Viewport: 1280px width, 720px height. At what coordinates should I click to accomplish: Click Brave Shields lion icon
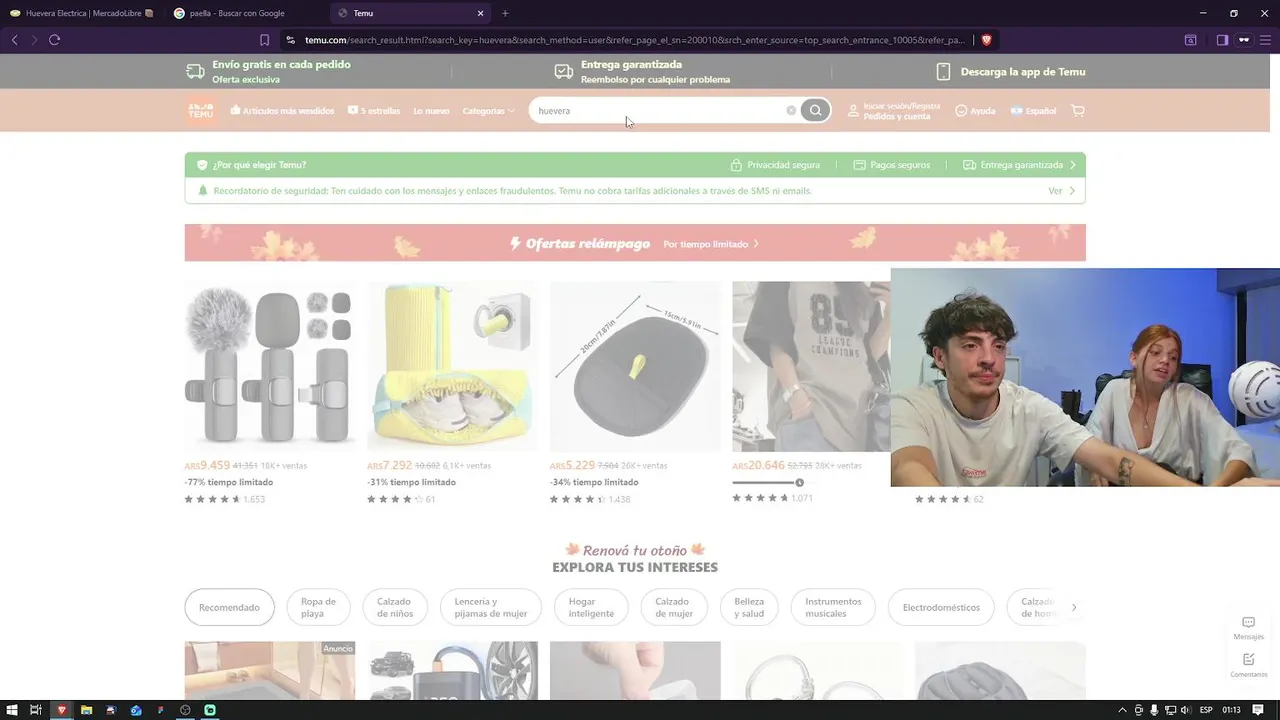[986, 40]
